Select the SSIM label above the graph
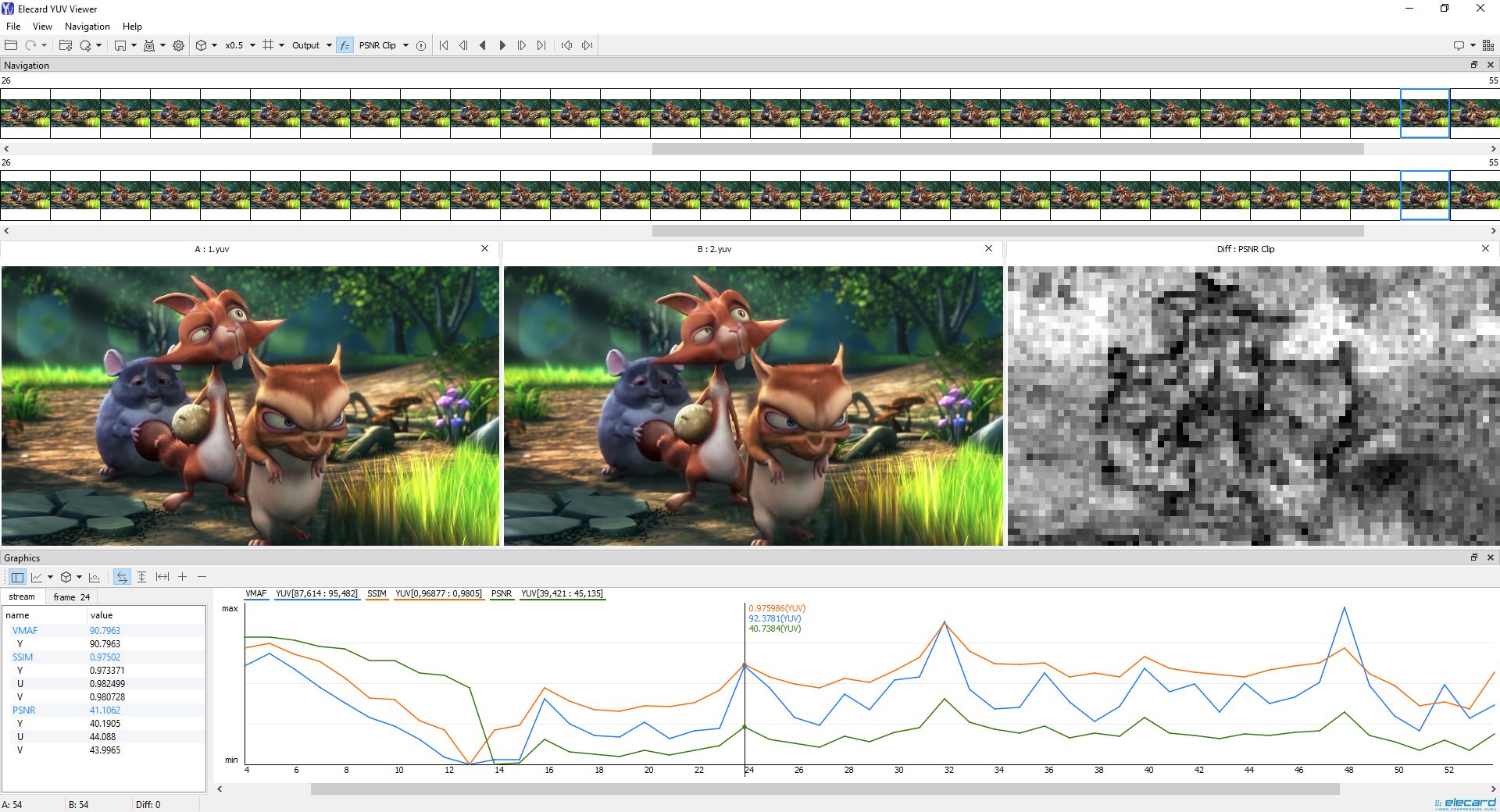Viewport: 1500px width, 812px height. [377, 594]
